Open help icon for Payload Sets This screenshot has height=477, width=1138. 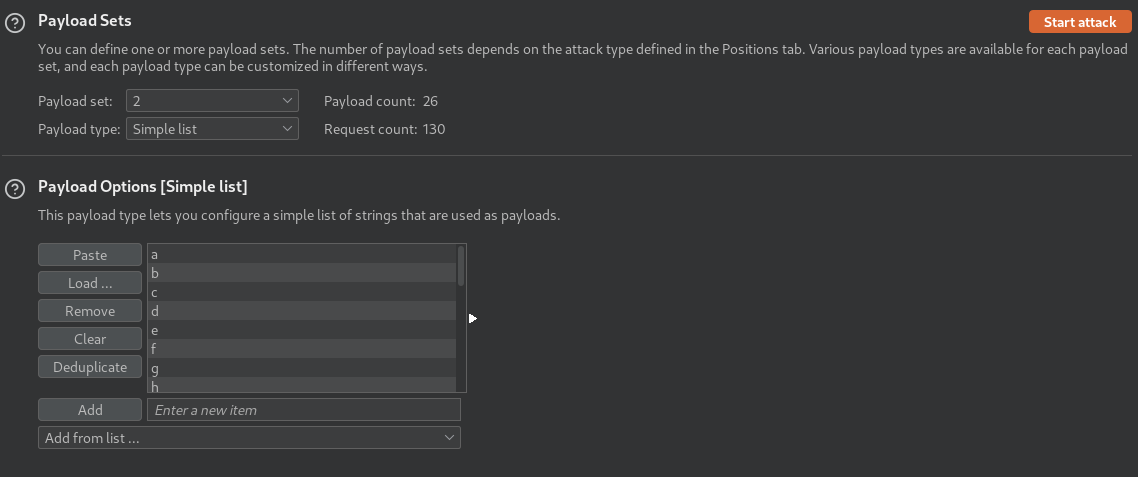pyautogui.click(x=15, y=23)
